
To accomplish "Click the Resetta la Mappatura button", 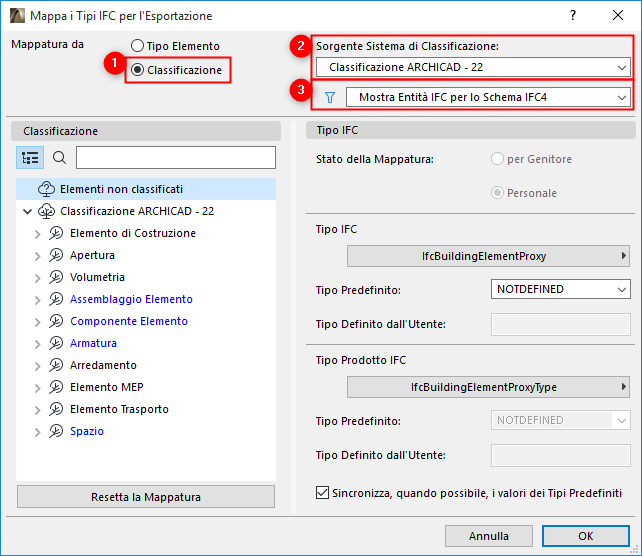I will [x=146, y=497].
